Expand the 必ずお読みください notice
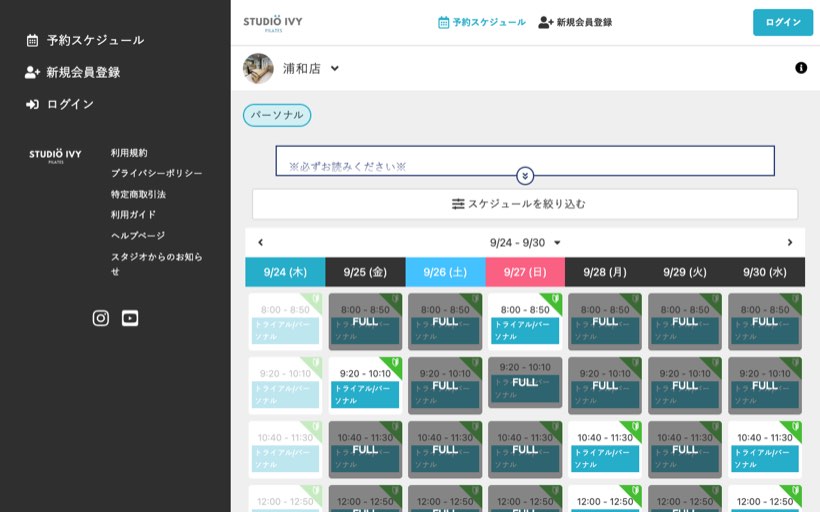 pyautogui.click(x=525, y=176)
